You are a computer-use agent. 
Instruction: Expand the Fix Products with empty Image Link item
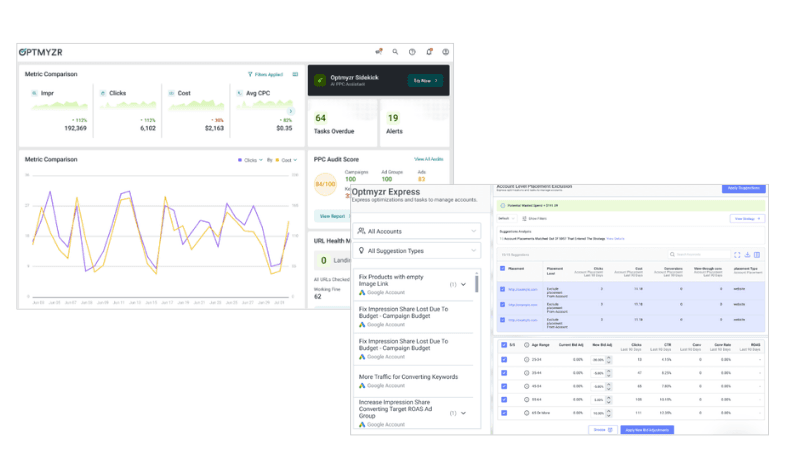click(x=463, y=284)
